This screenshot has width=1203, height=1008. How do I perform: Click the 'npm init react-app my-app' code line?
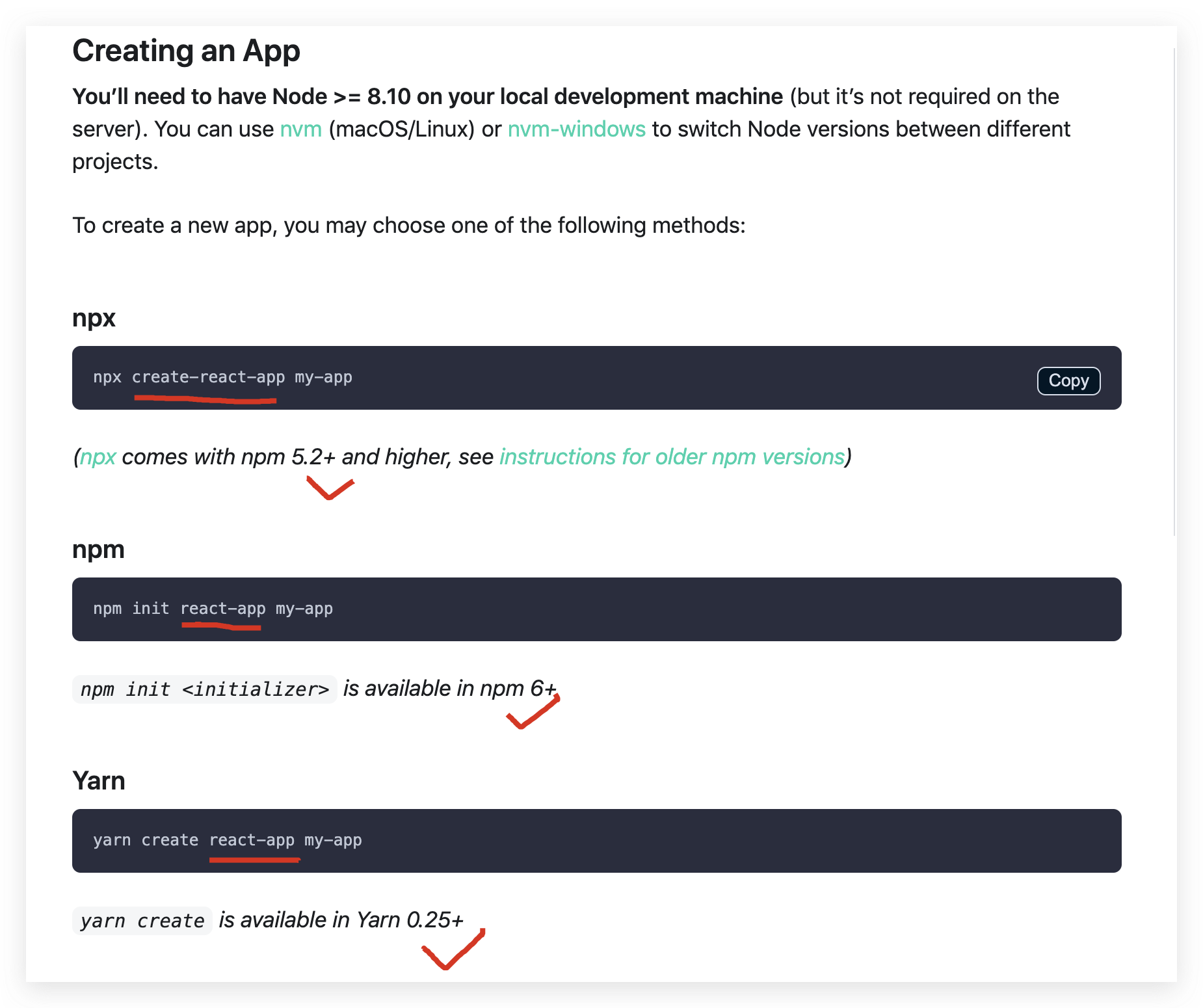[x=213, y=609]
